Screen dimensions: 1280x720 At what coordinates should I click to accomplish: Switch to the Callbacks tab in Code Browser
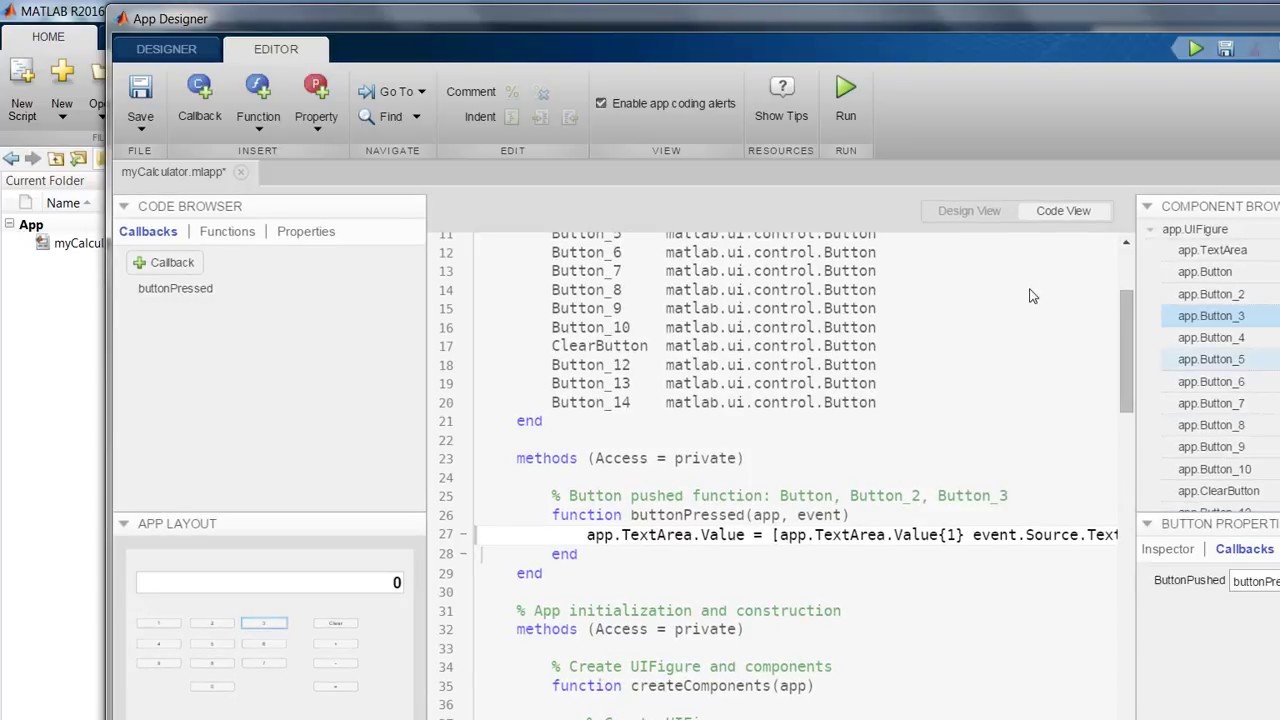tap(148, 231)
